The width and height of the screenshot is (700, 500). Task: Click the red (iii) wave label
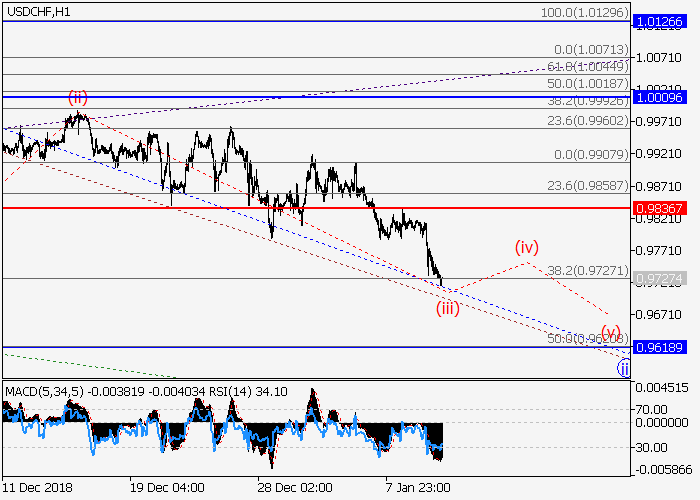click(447, 307)
